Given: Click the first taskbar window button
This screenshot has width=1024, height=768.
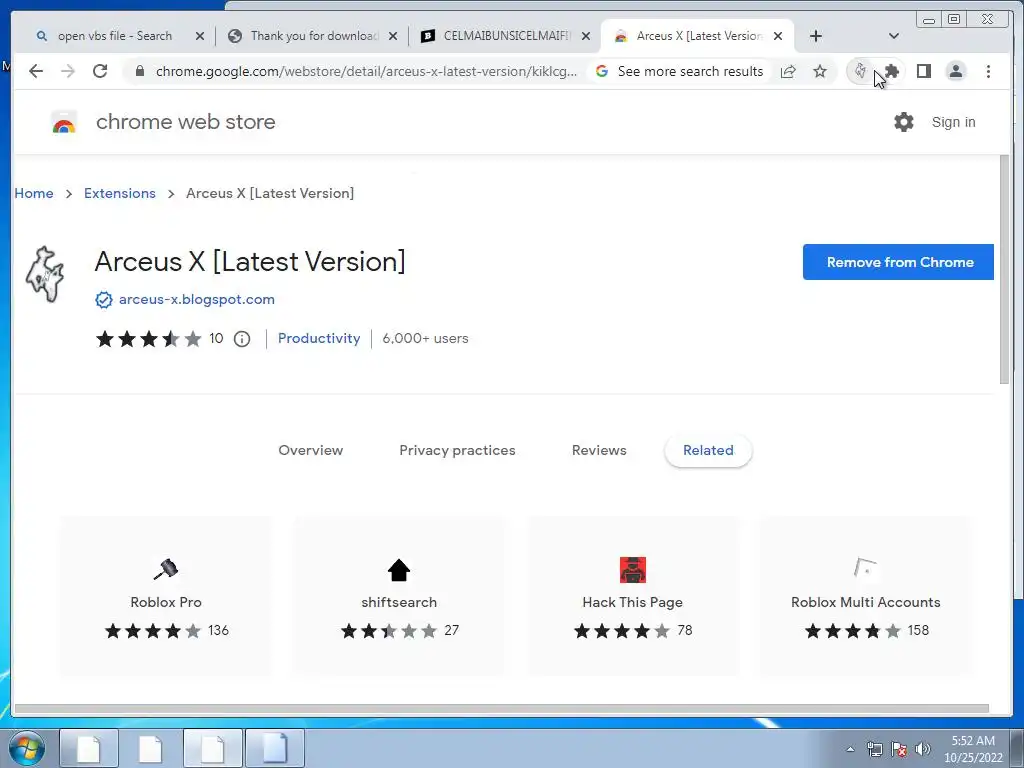Looking at the screenshot, I should [x=89, y=749].
